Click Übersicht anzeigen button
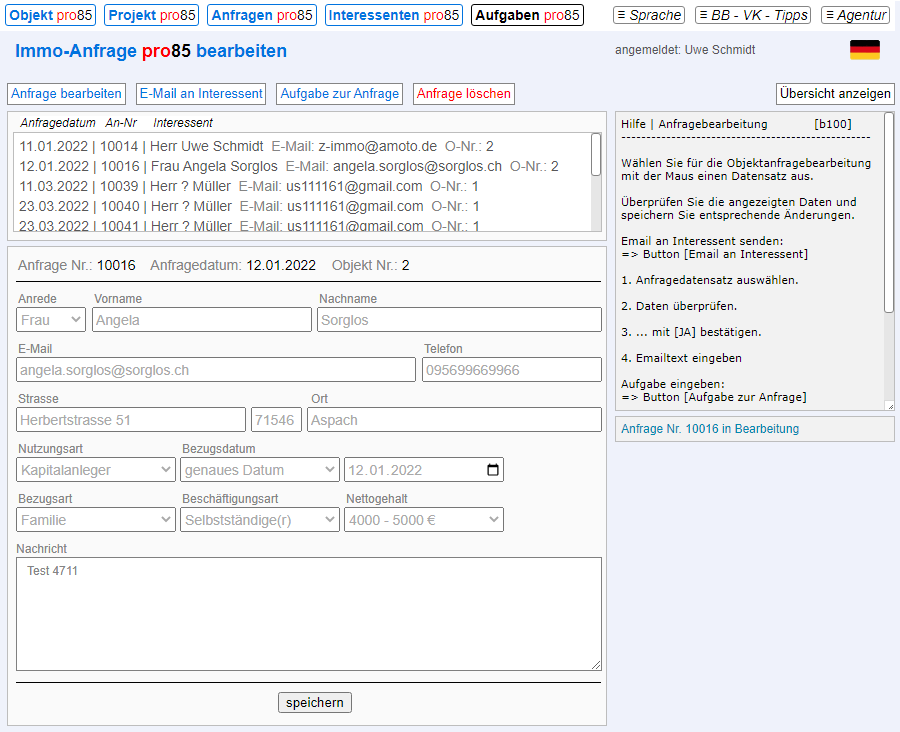This screenshot has width=900, height=732. (835, 94)
